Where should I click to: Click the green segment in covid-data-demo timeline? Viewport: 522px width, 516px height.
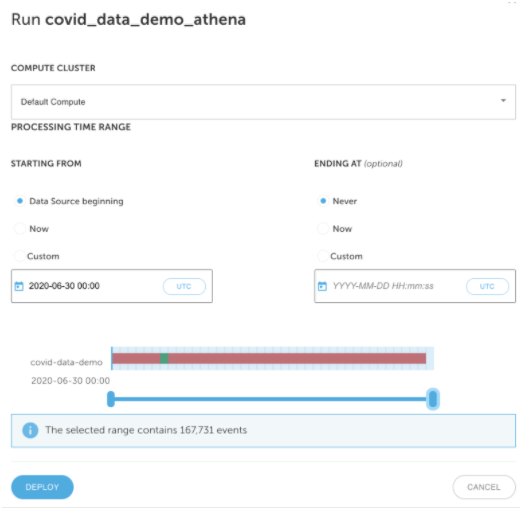(x=164, y=358)
